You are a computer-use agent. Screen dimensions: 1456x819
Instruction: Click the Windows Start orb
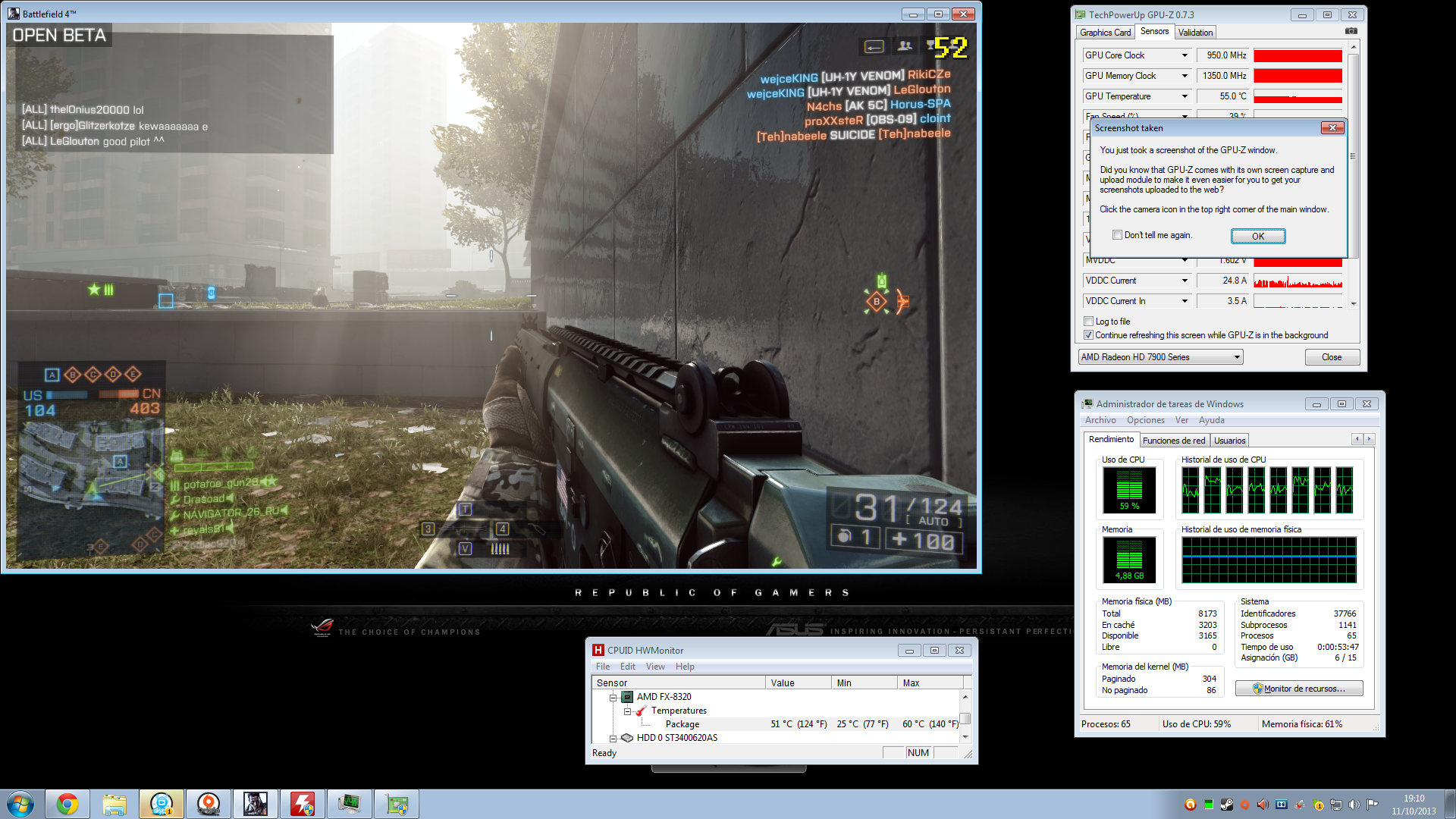click(x=20, y=804)
